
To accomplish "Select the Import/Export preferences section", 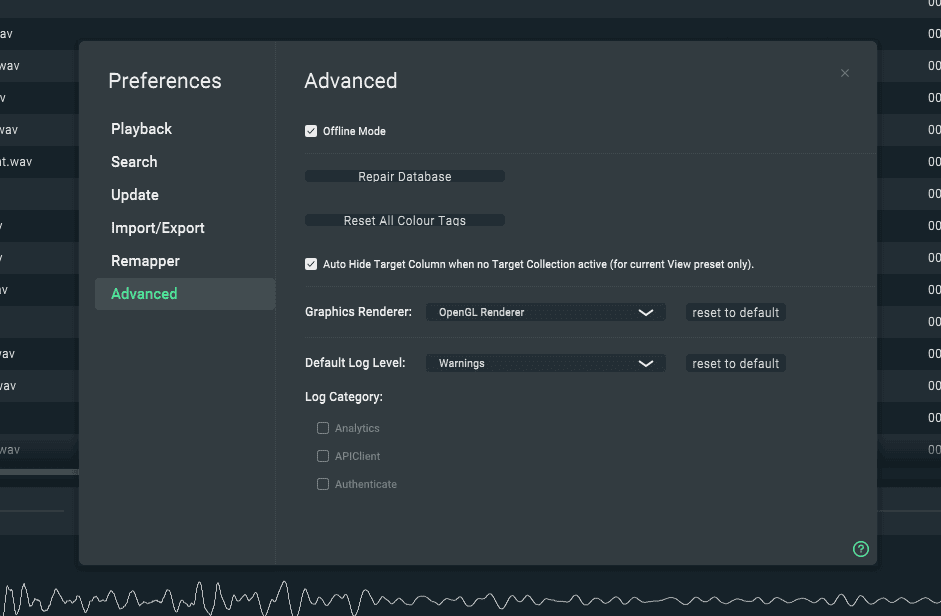I will [x=158, y=228].
